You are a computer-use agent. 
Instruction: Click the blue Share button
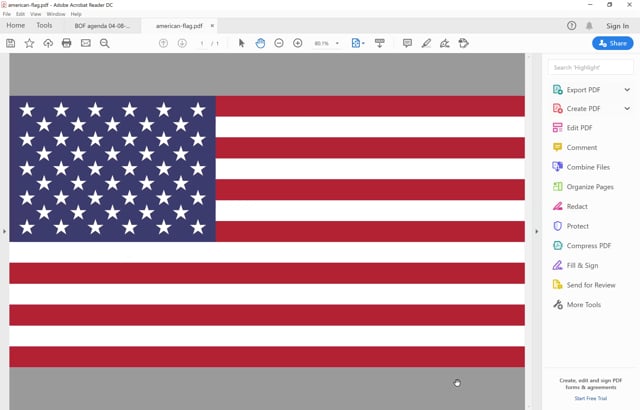(x=613, y=43)
